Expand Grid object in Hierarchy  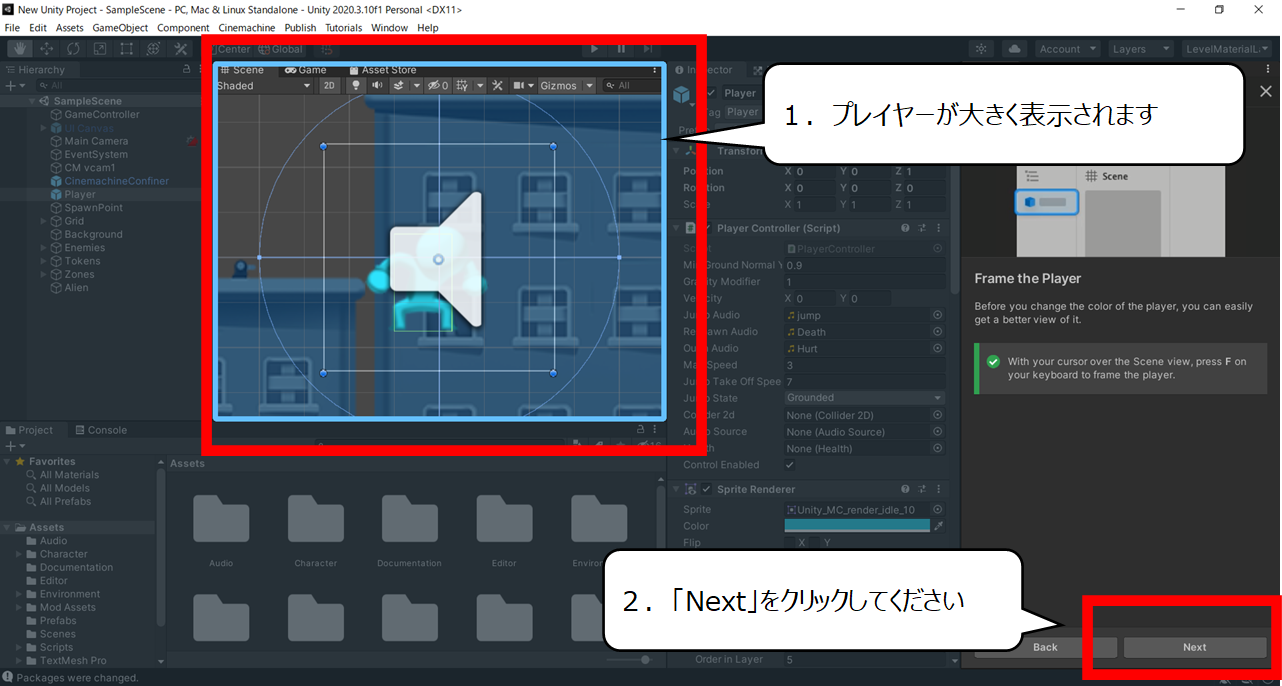[x=43, y=221]
